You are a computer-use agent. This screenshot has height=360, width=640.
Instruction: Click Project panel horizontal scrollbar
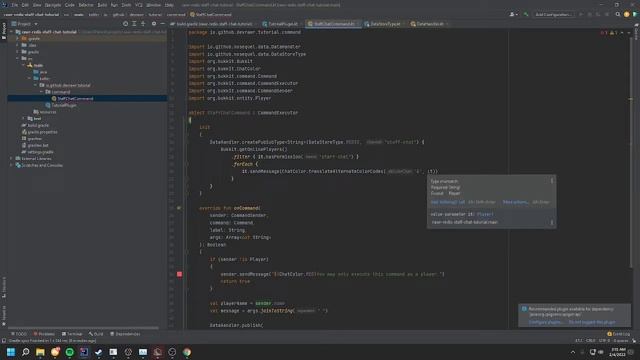[83, 328]
